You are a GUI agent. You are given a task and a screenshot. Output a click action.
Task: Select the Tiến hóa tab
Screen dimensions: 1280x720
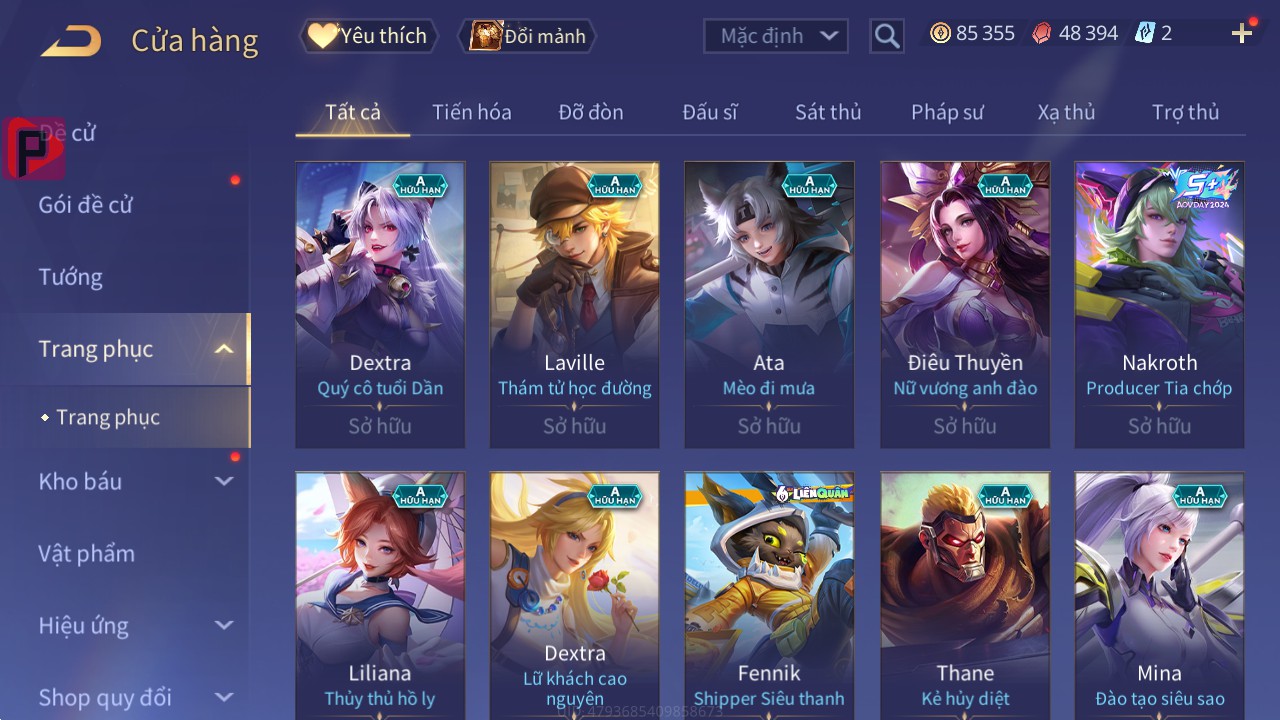pyautogui.click(x=472, y=112)
